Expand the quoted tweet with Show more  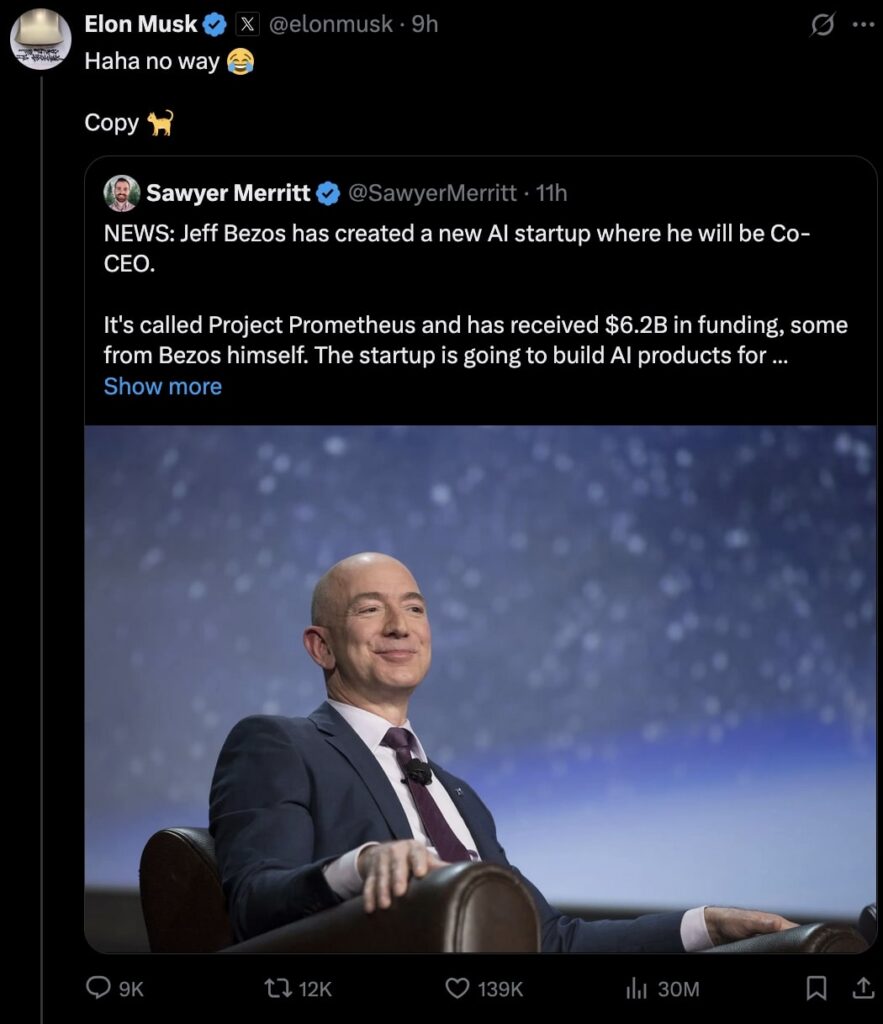tap(162, 386)
